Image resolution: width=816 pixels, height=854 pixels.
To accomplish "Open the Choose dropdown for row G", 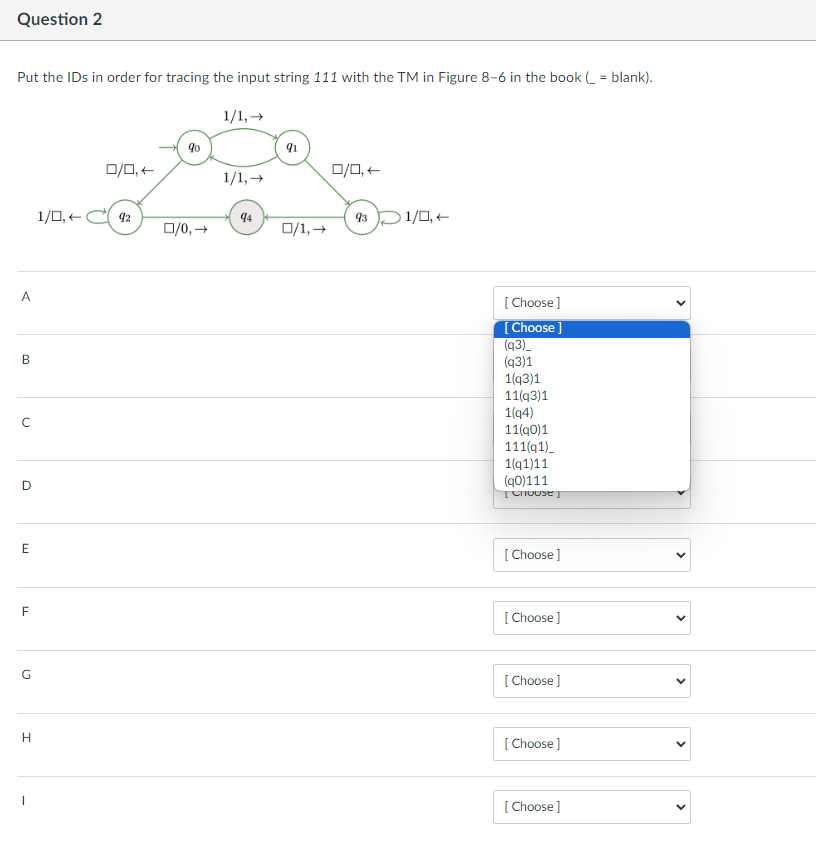I will point(591,680).
